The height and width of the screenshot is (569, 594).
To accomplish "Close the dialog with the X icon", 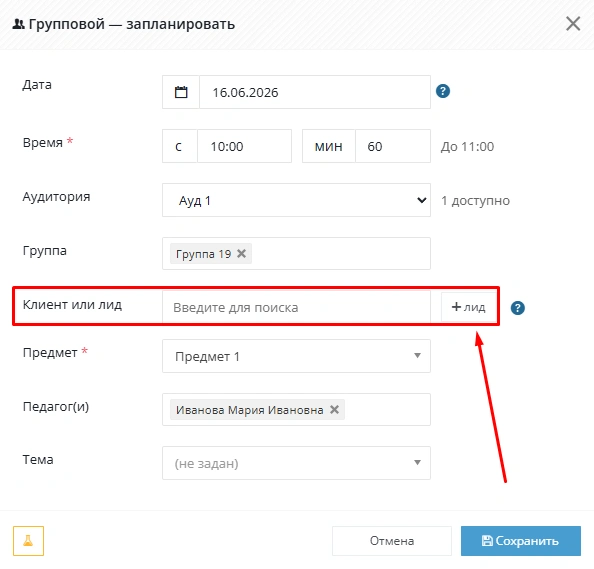I will coord(573,23).
